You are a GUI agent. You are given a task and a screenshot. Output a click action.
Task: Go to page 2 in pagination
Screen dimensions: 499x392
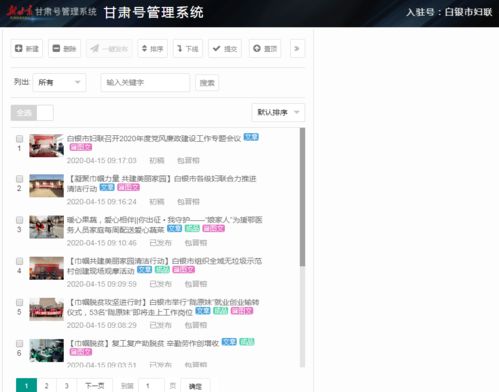click(47, 386)
